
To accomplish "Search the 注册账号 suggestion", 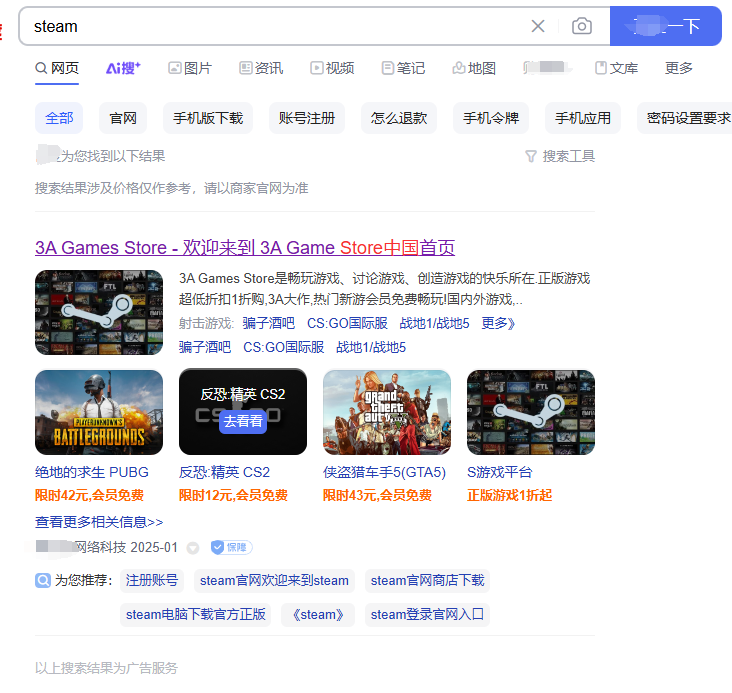I will (x=152, y=581).
